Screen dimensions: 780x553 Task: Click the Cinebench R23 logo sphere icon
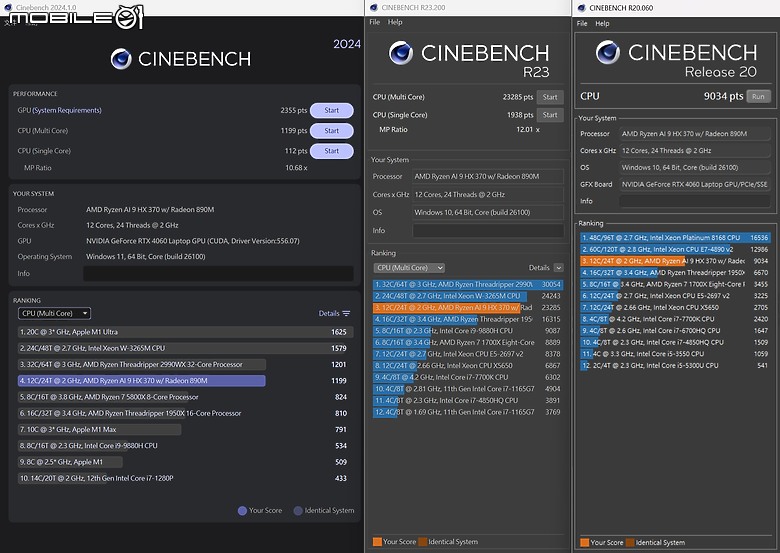pos(401,53)
